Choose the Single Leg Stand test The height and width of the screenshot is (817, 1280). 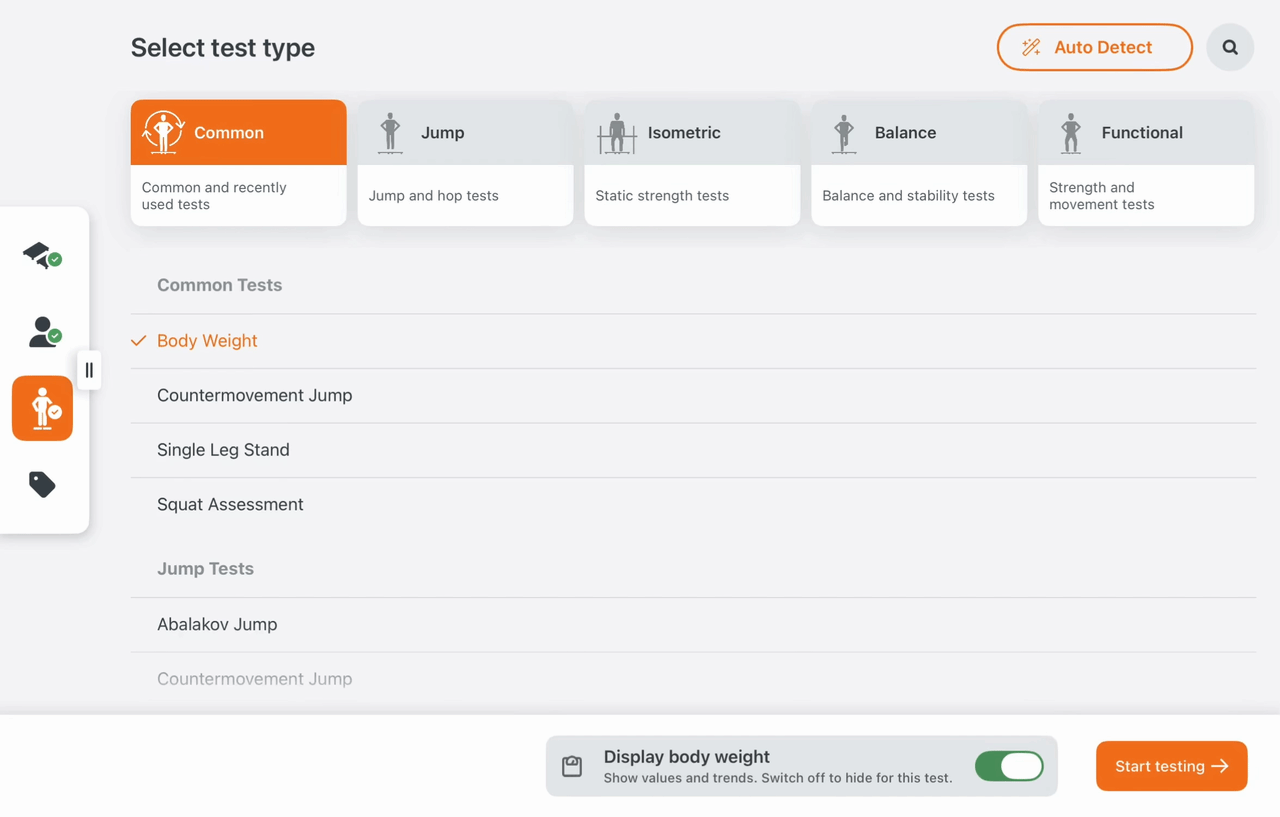click(x=693, y=450)
